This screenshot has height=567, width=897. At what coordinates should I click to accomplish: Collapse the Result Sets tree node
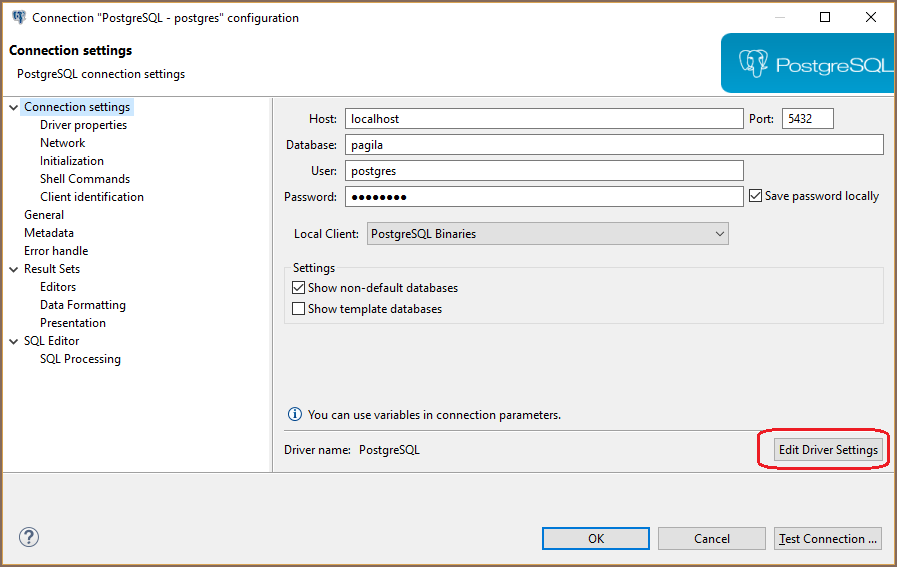(x=13, y=269)
